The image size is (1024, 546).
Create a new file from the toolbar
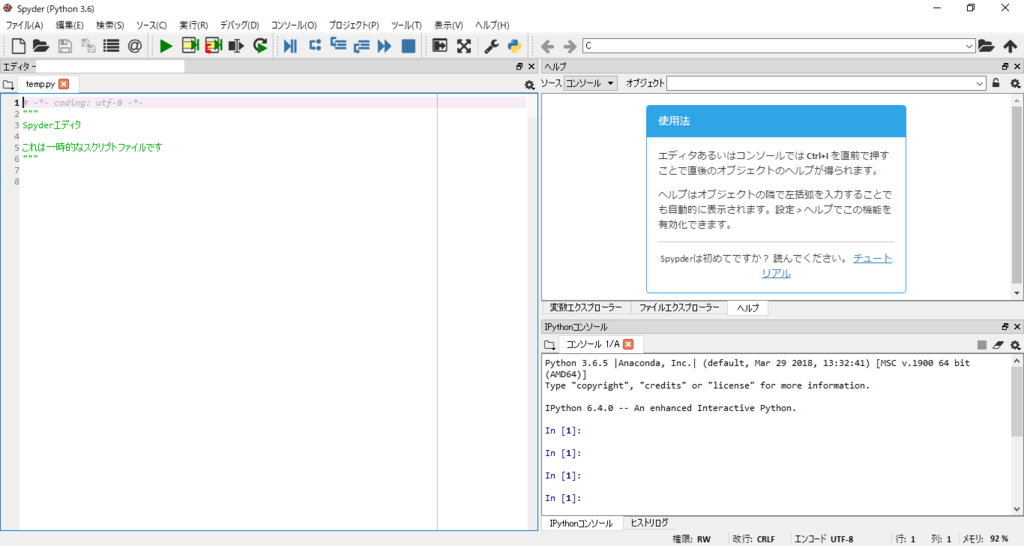18,46
